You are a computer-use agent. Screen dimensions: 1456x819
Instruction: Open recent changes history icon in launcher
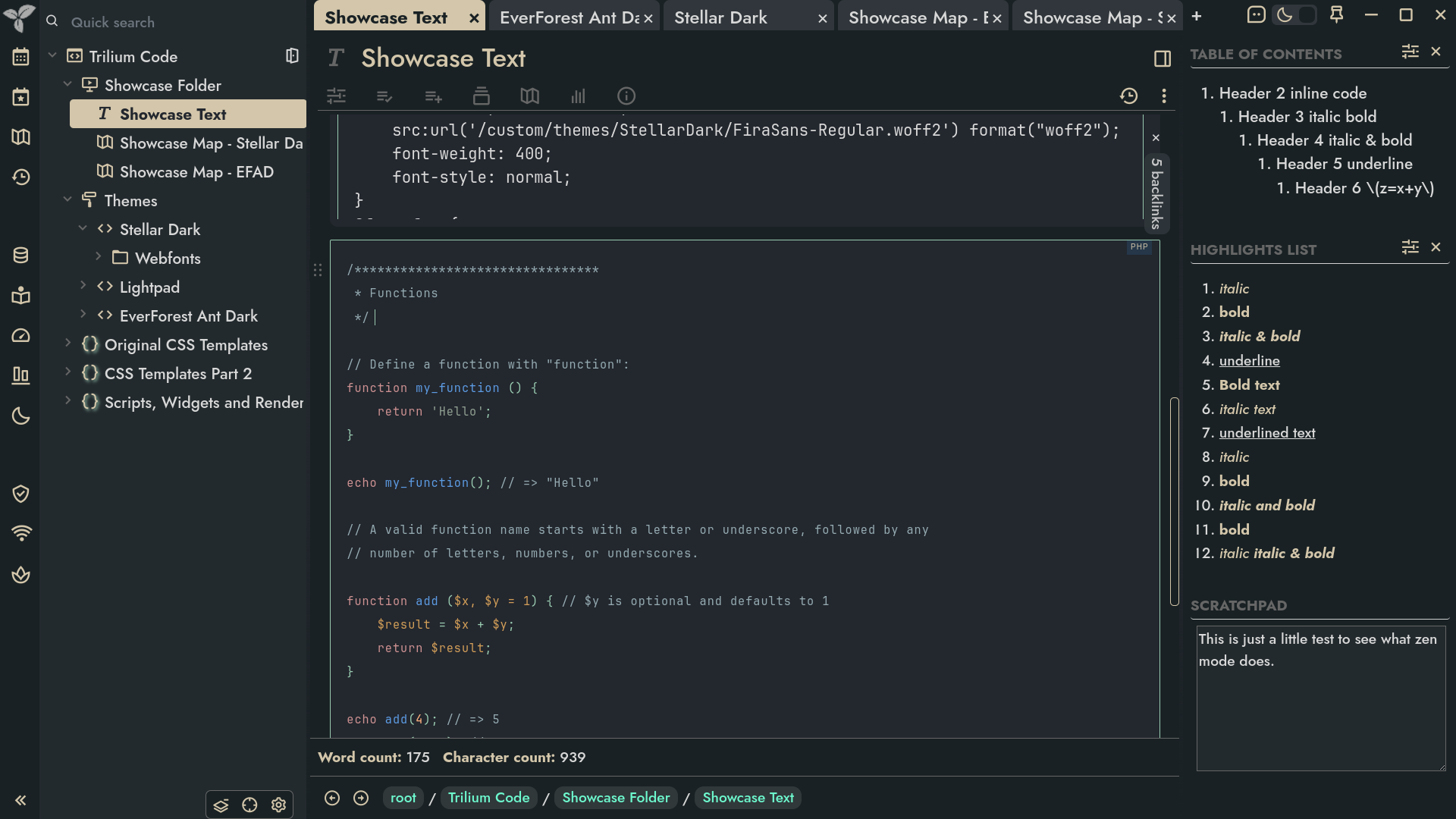pyautogui.click(x=20, y=177)
